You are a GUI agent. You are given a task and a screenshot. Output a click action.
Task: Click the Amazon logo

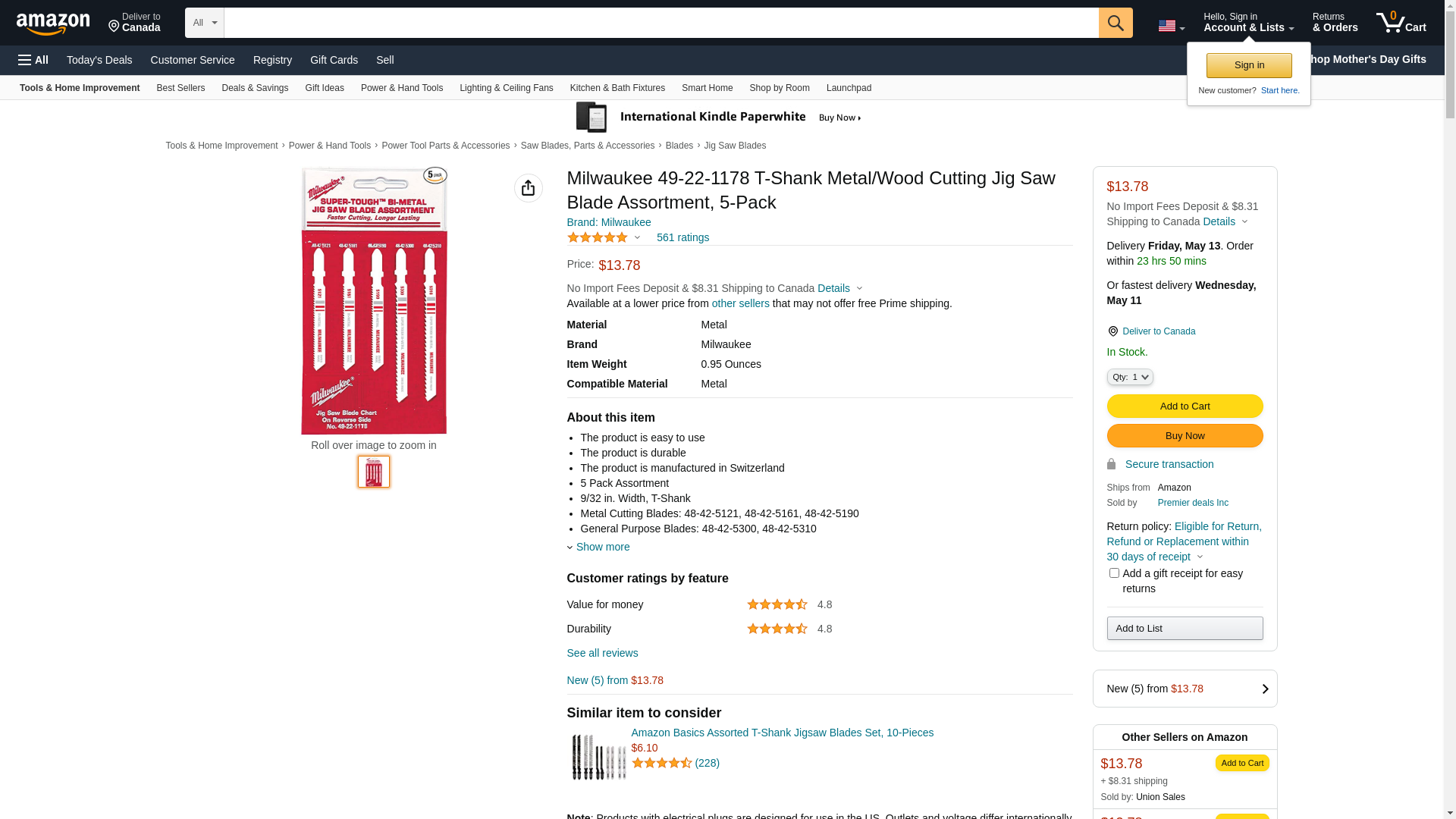click(53, 24)
